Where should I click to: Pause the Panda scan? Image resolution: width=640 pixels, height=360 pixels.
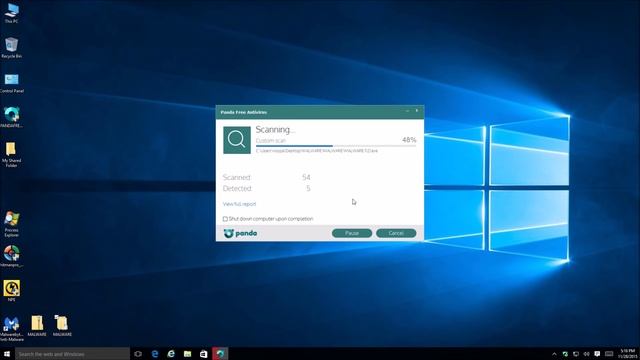click(352, 233)
